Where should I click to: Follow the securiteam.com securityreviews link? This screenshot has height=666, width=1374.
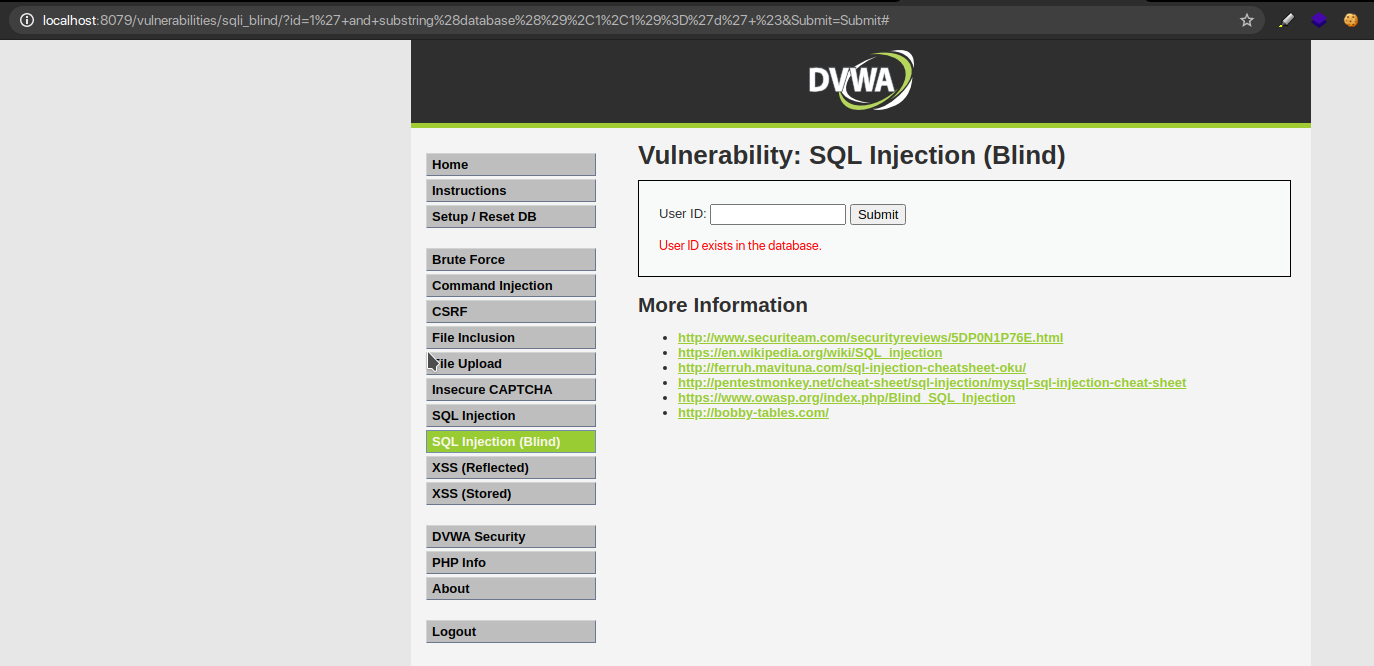(x=870, y=338)
